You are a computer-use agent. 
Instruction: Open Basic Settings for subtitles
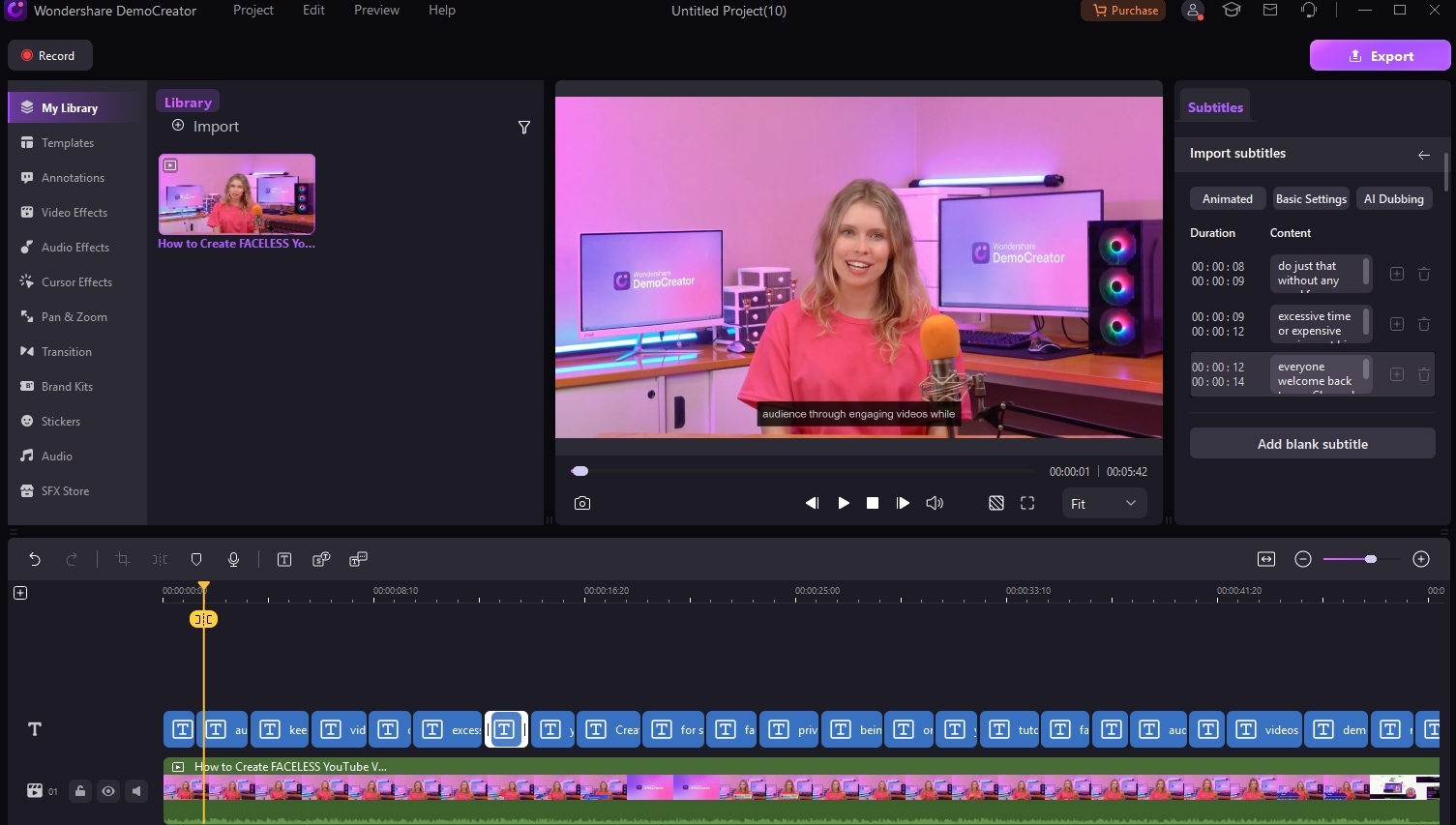point(1311,199)
